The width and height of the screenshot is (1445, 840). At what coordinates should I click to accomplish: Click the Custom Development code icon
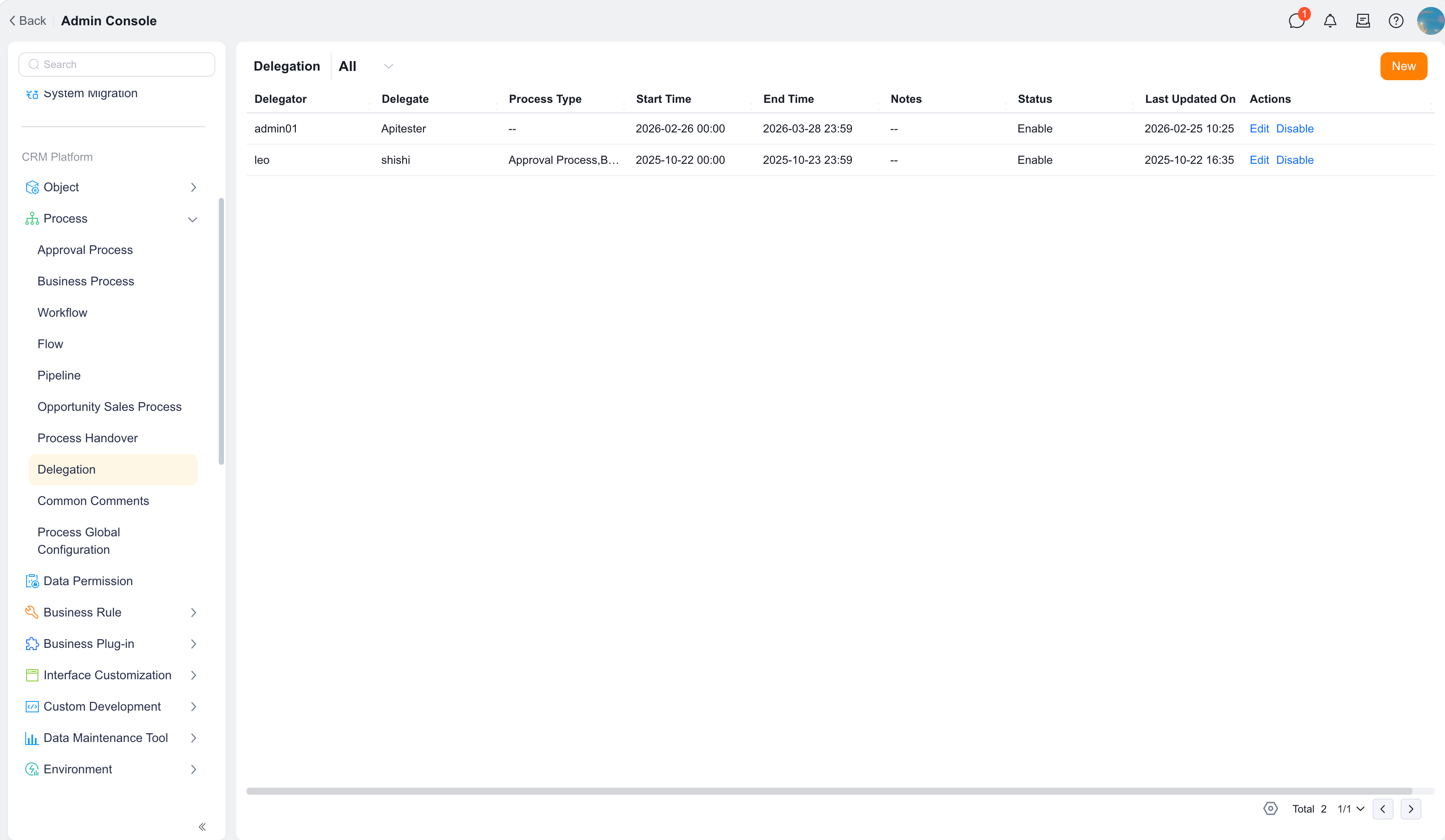32,706
